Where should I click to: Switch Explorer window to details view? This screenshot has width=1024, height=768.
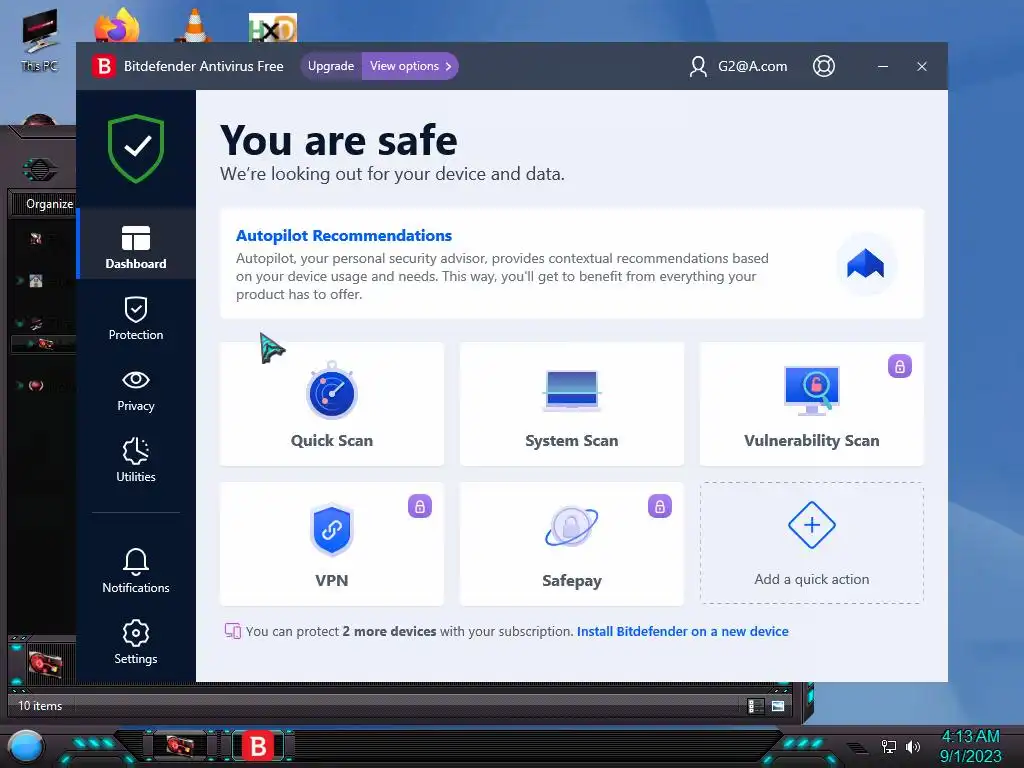[x=756, y=706]
